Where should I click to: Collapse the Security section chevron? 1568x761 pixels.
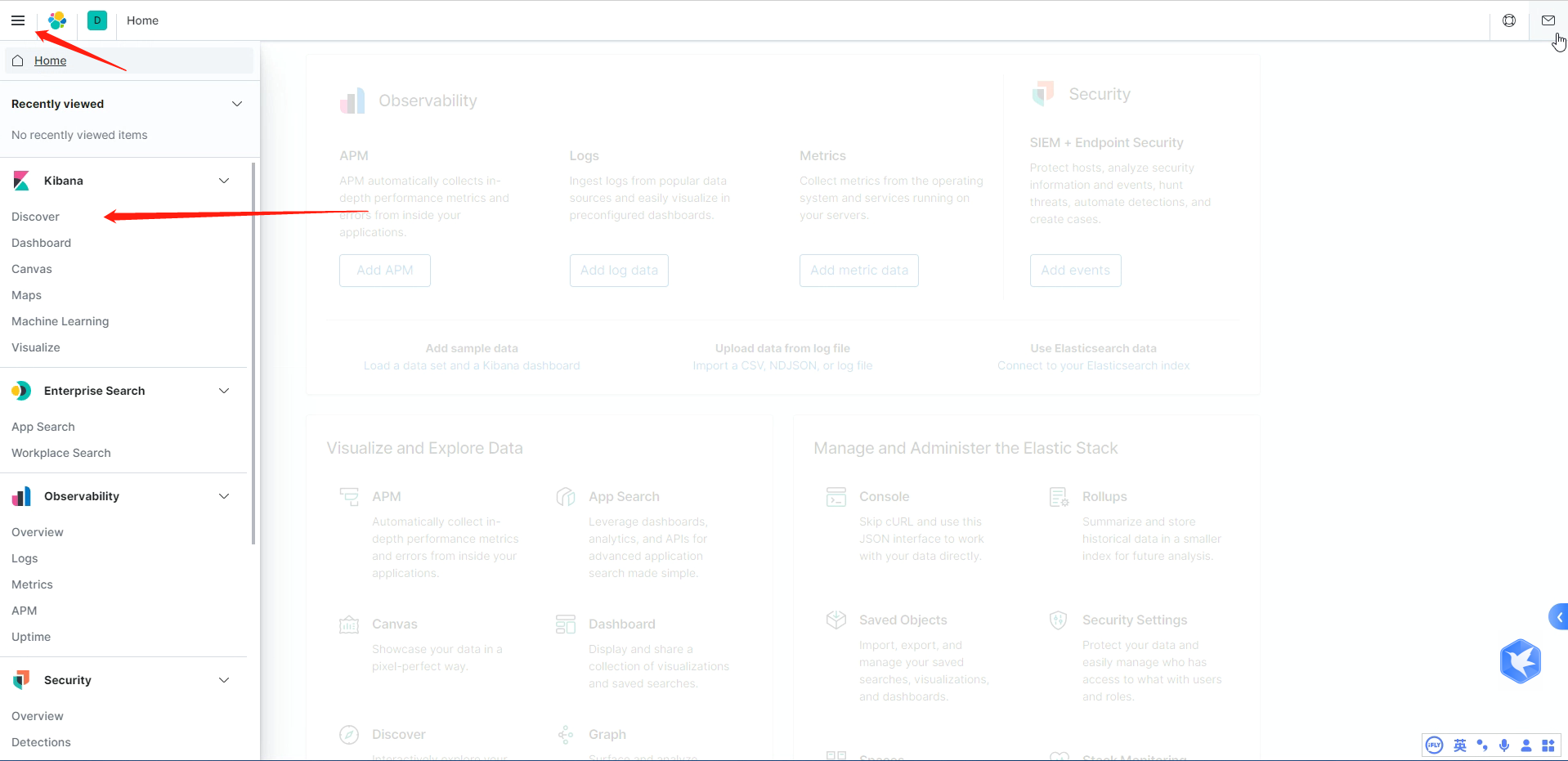coord(224,680)
